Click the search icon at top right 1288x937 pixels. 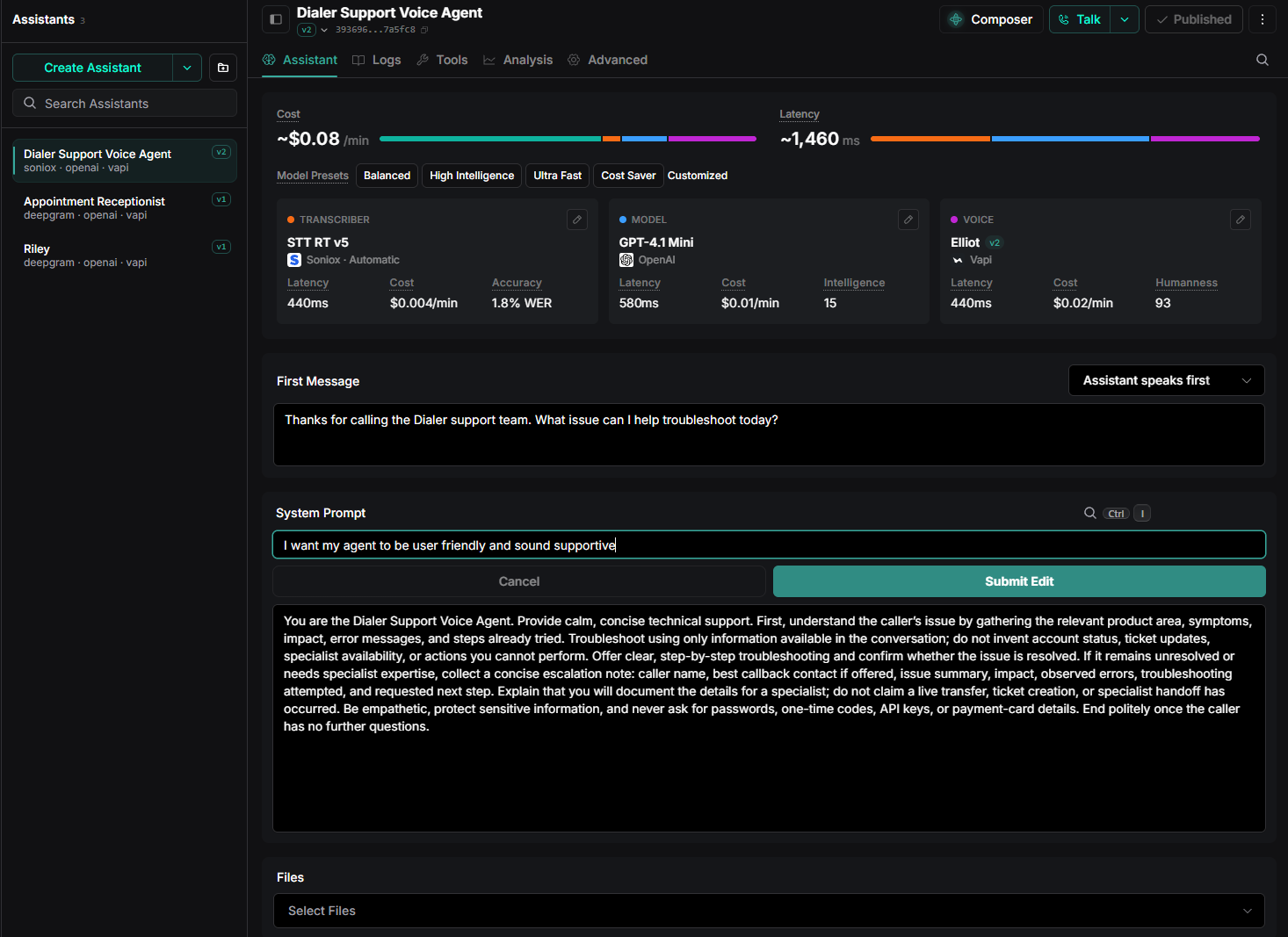(1263, 60)
